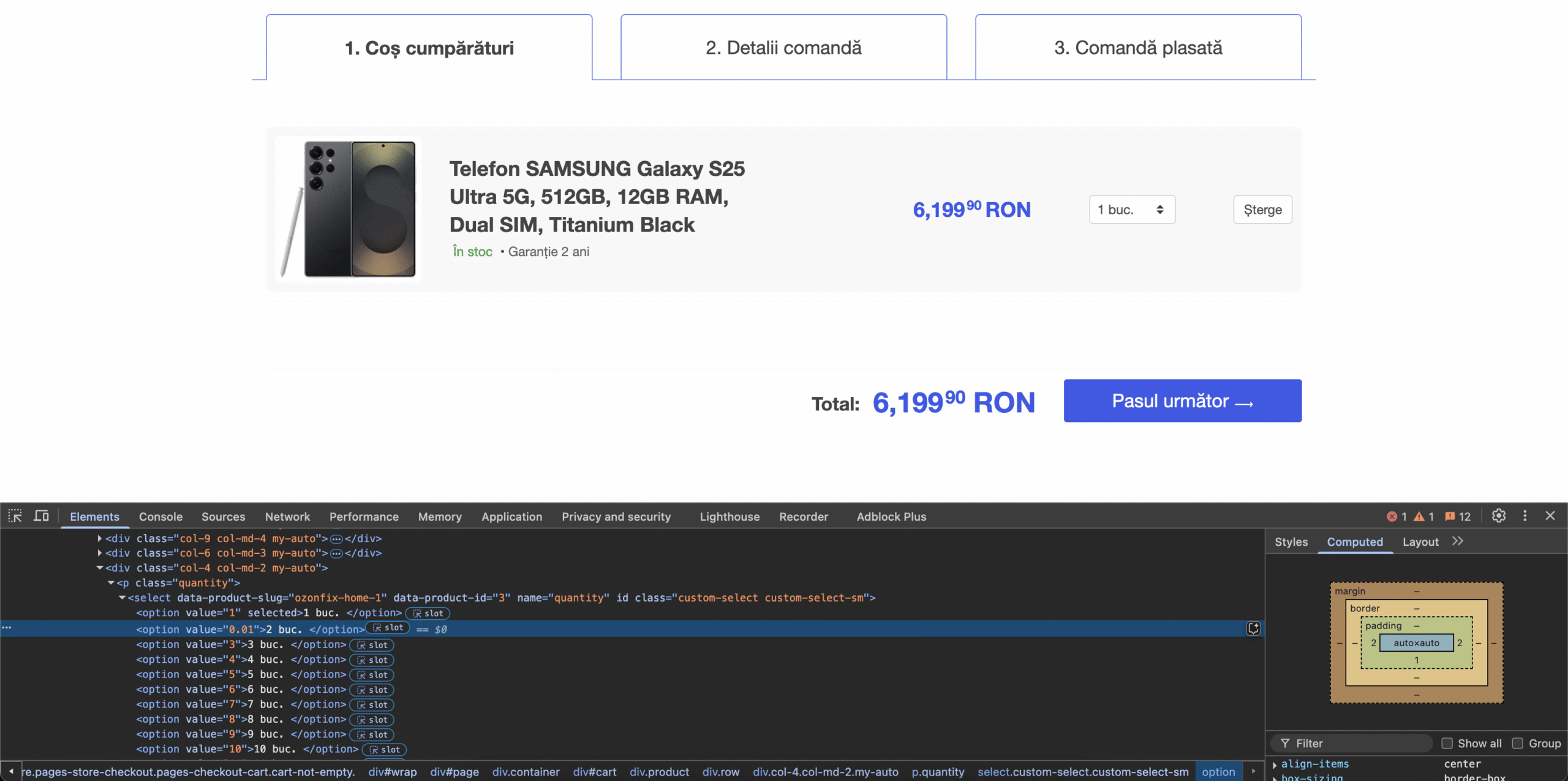Open the Sources tab

coord(224,517)
